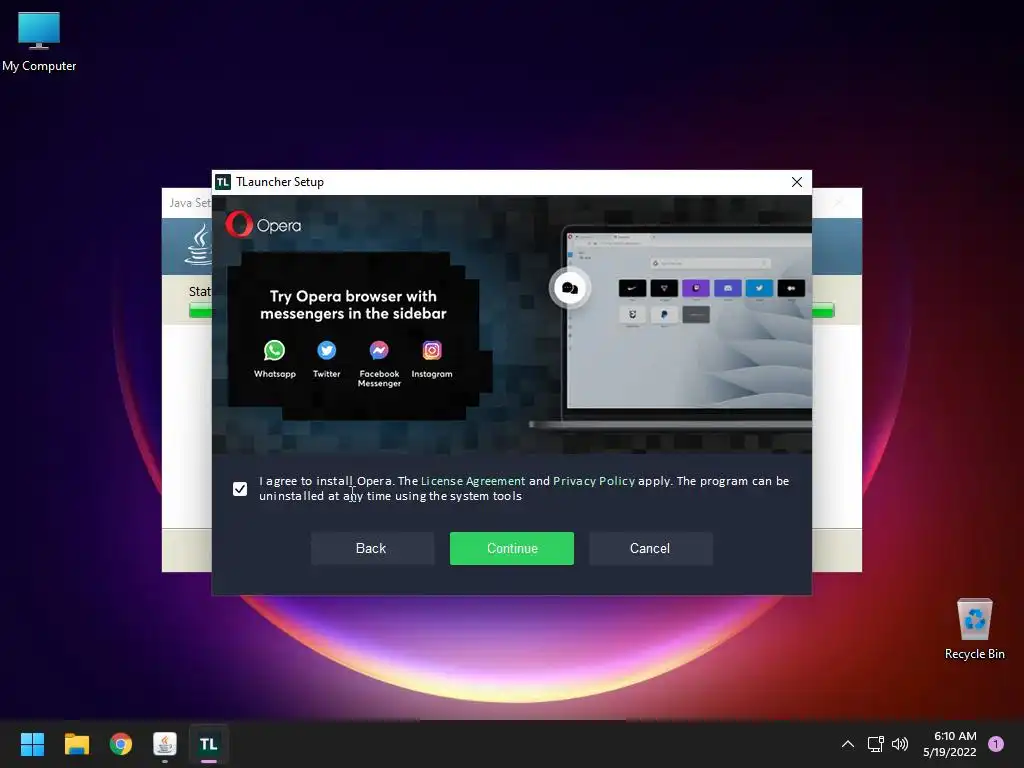Launch Google Chrome from the taskbar
Screen dimensions: 1024x768
point(121,744)
